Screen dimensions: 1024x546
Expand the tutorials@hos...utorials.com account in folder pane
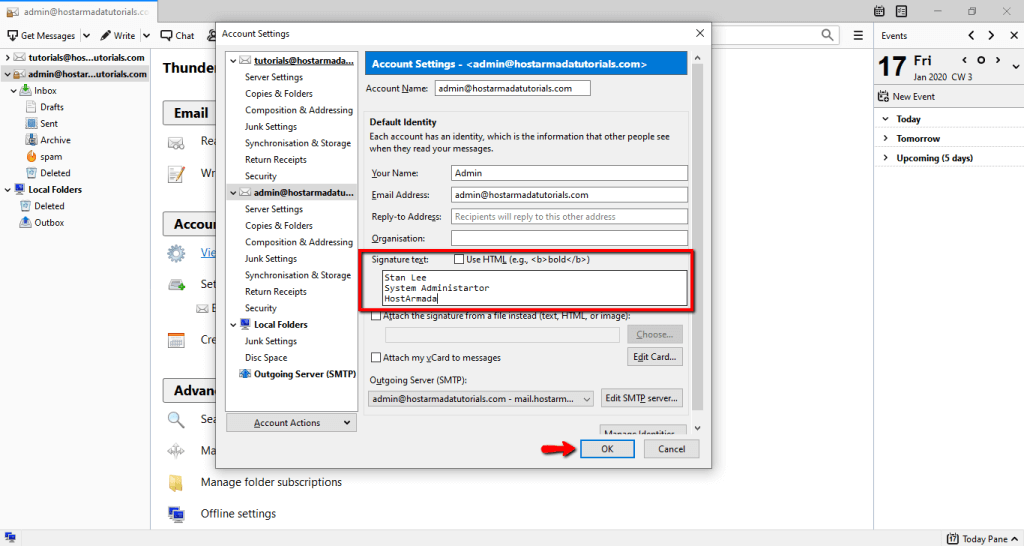7,57
